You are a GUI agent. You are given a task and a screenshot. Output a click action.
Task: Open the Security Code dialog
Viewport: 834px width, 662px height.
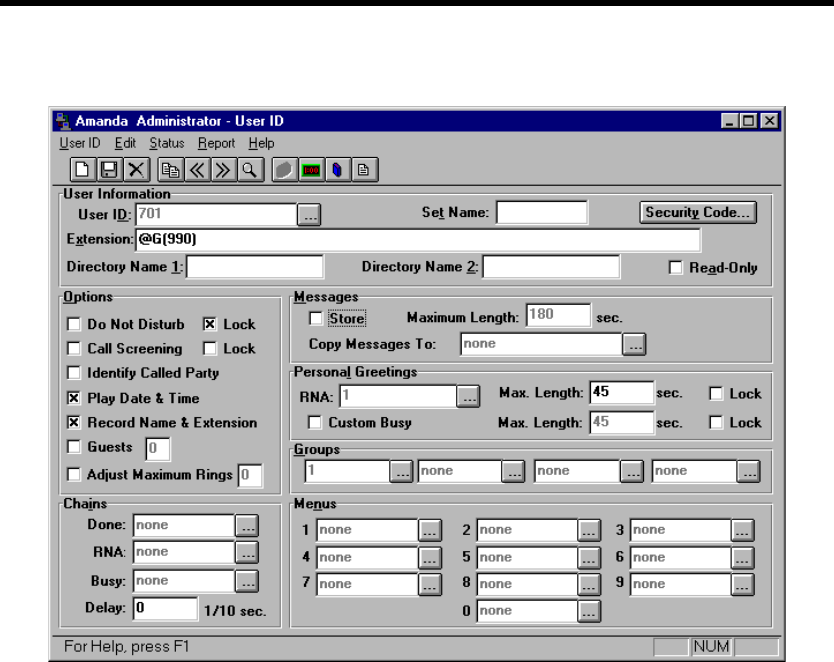click(x=698, y=212)
